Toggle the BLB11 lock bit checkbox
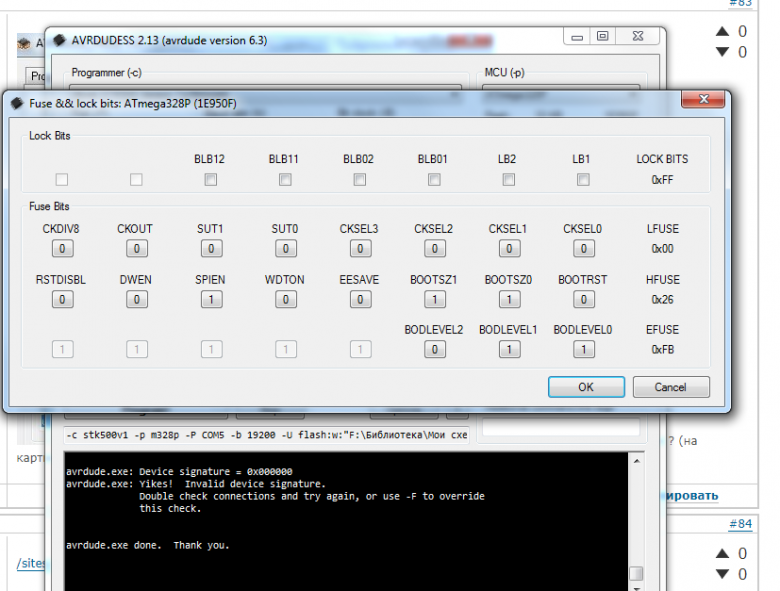 pos(285,179)
